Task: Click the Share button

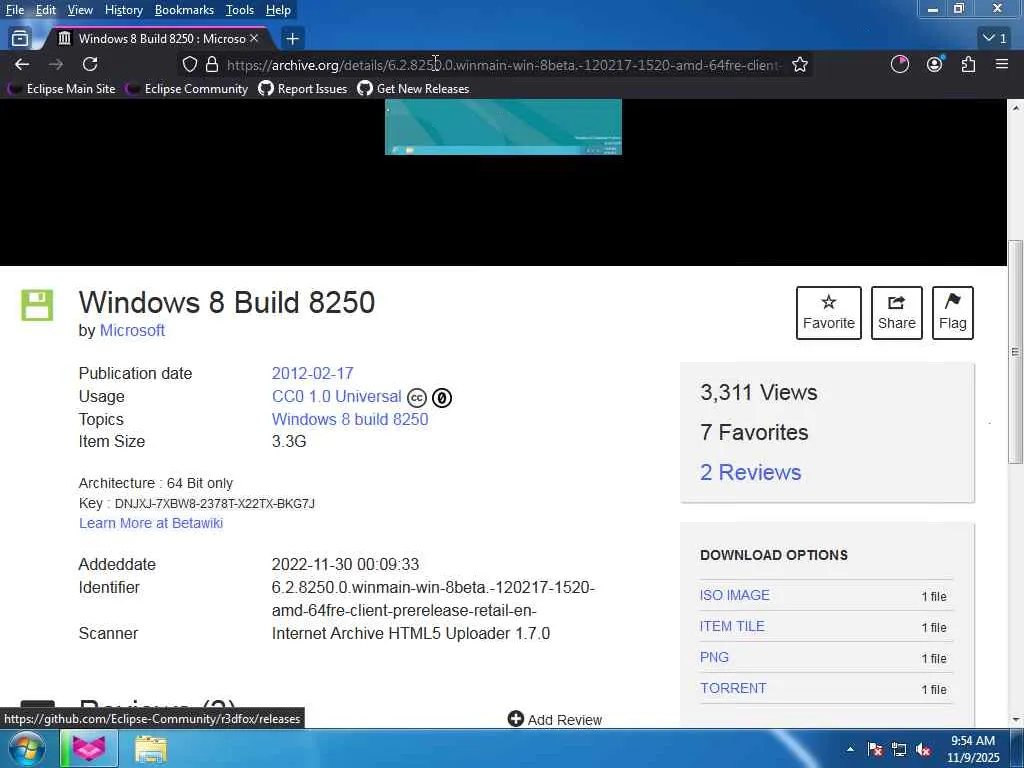Action: click(x=896, y=312)
